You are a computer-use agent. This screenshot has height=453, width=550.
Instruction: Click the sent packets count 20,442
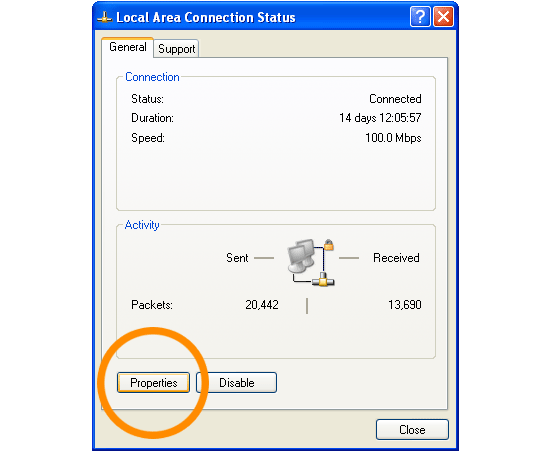tap(262, 305)
